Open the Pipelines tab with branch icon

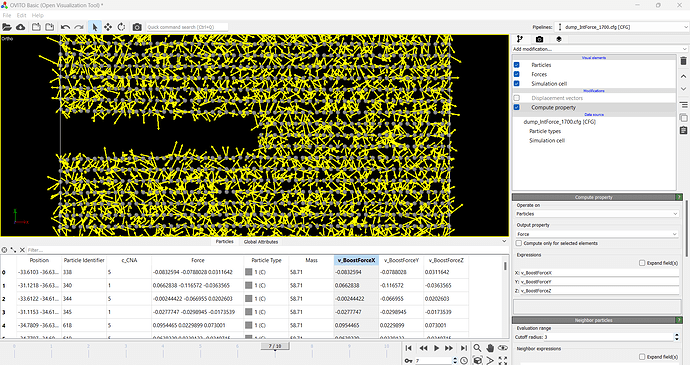click(520, 39)
